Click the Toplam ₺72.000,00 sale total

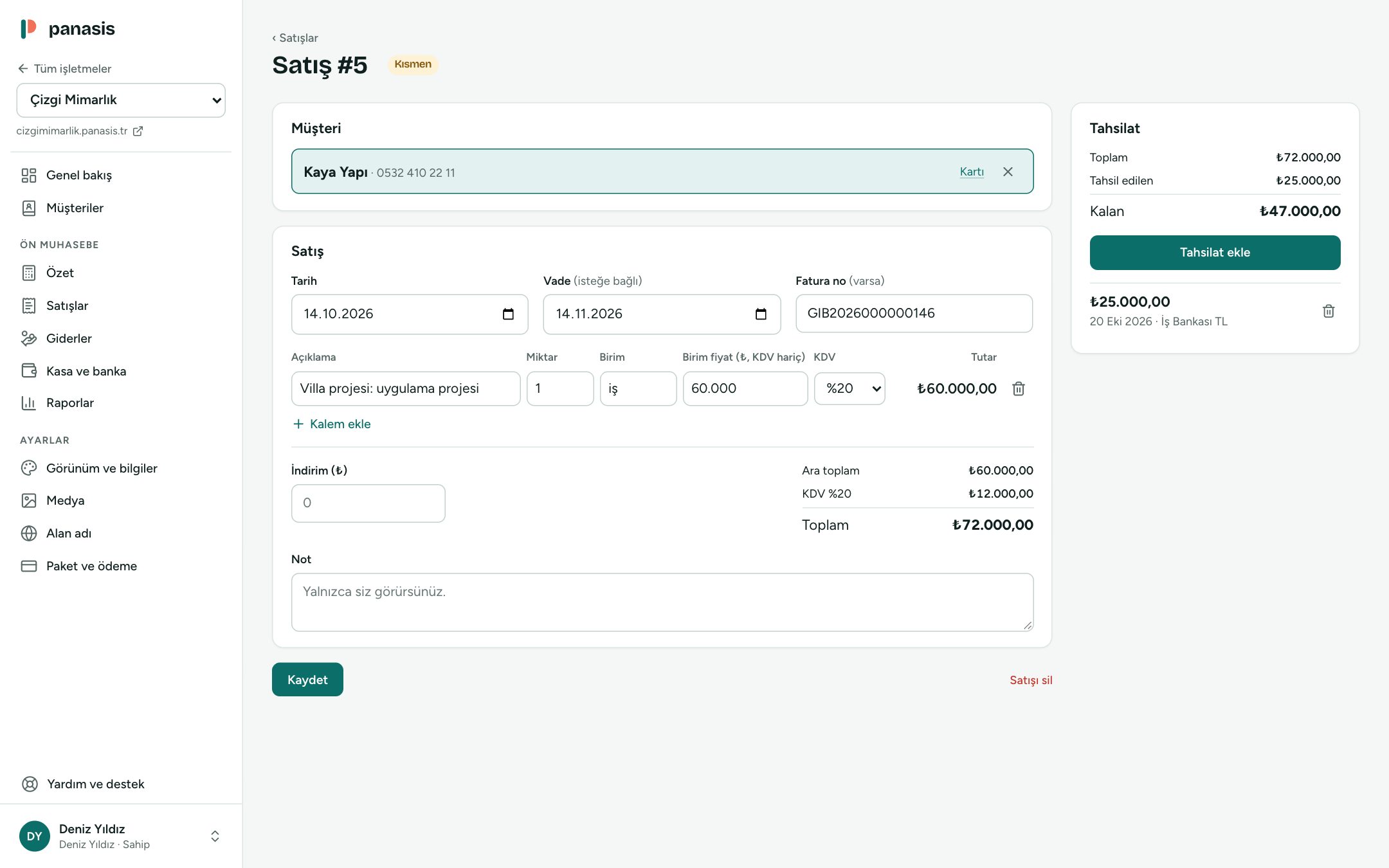coord(992,525)
